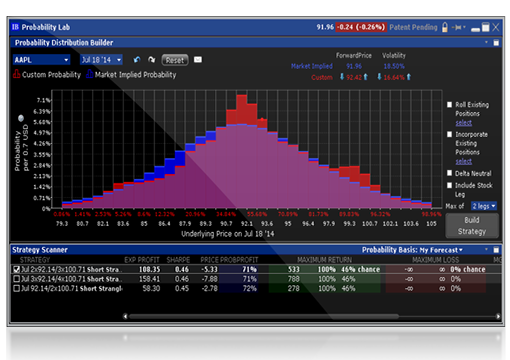Click scrollbar right arrow in Strategy Scanner
The image size is (510, 360).
coord(498,316)
